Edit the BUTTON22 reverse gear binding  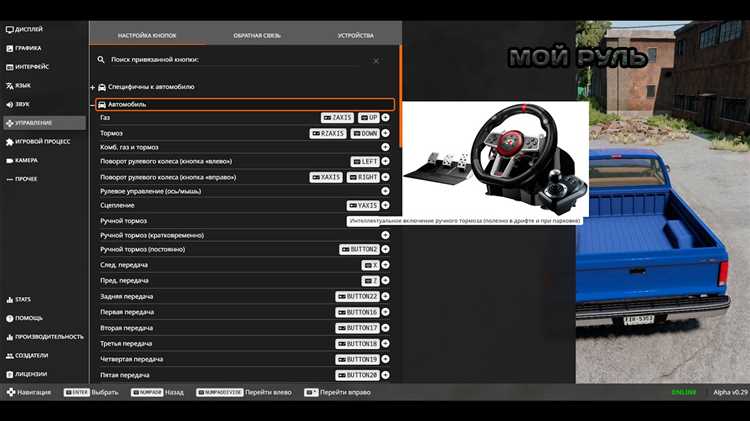(357, 297)
